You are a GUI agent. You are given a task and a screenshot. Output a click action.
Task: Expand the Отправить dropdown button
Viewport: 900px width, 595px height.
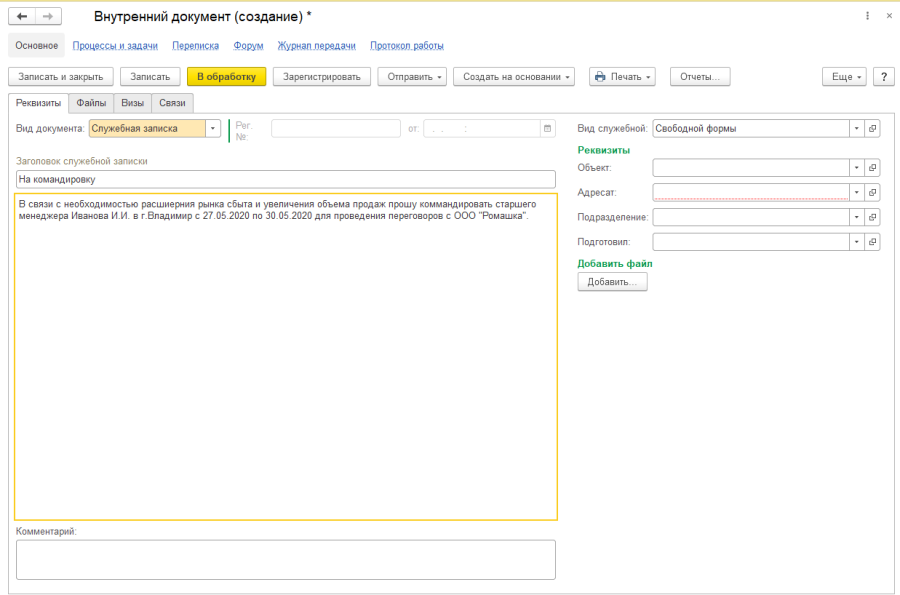tap(411, 77)
